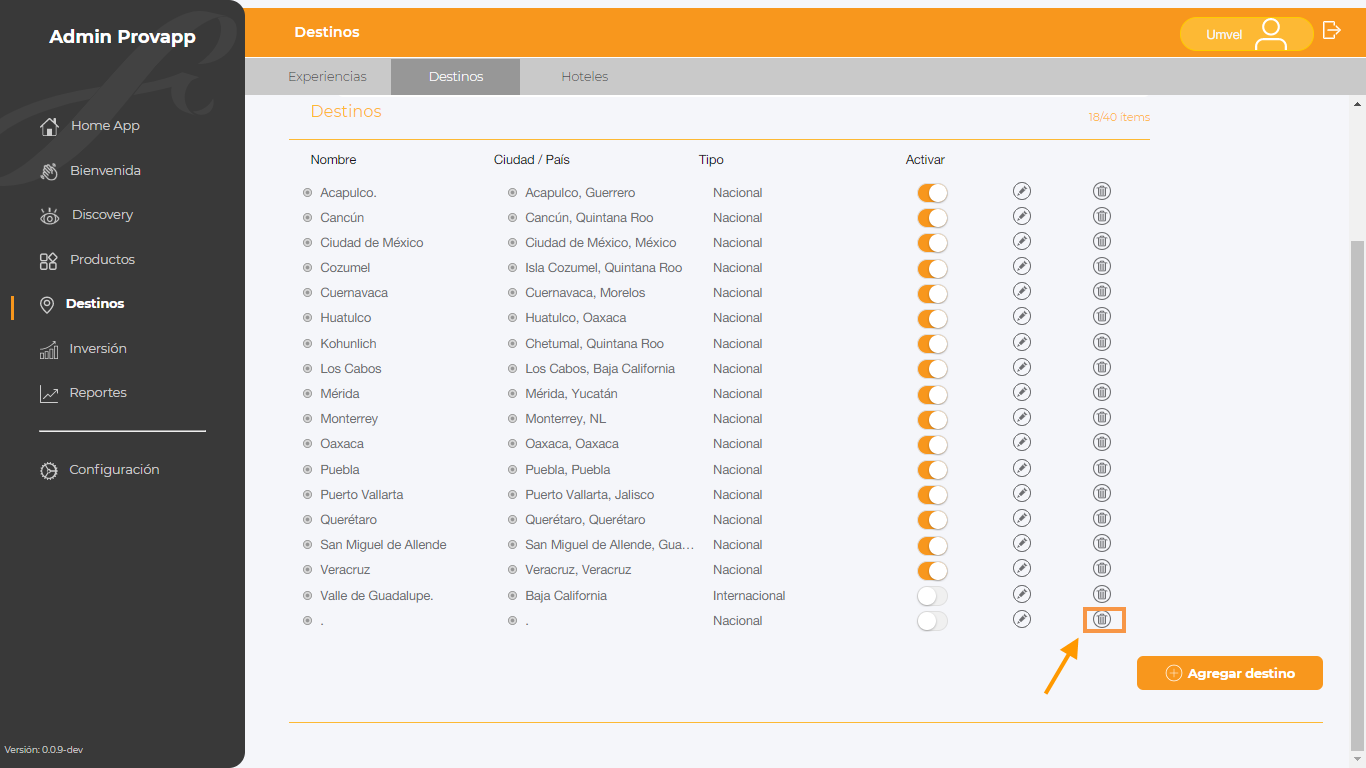Click the Umvel user button
This screenshot has height=768, width=1366.
[x=1246, y=34]
